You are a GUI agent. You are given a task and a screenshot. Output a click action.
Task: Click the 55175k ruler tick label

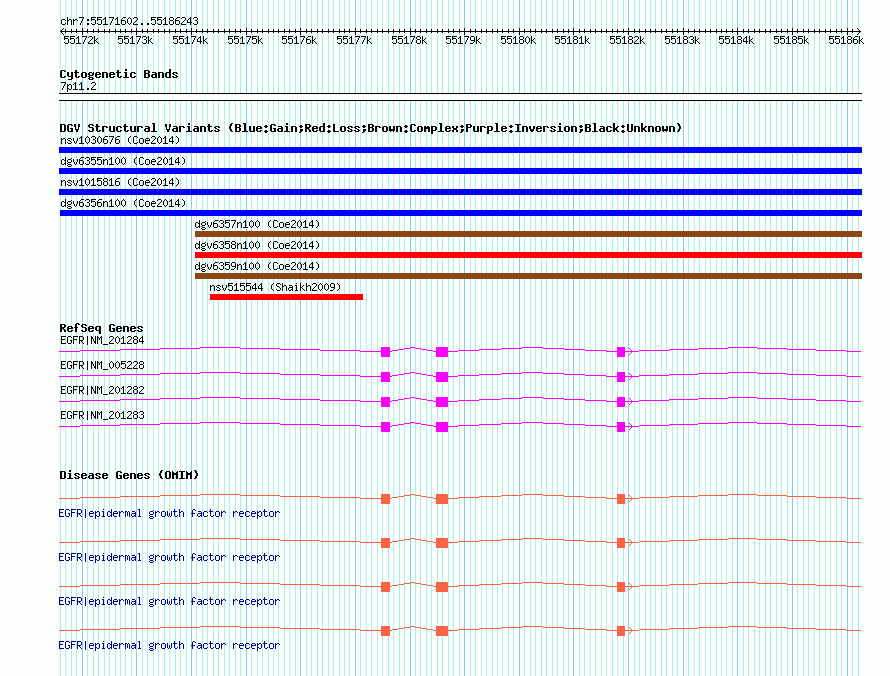245,40
